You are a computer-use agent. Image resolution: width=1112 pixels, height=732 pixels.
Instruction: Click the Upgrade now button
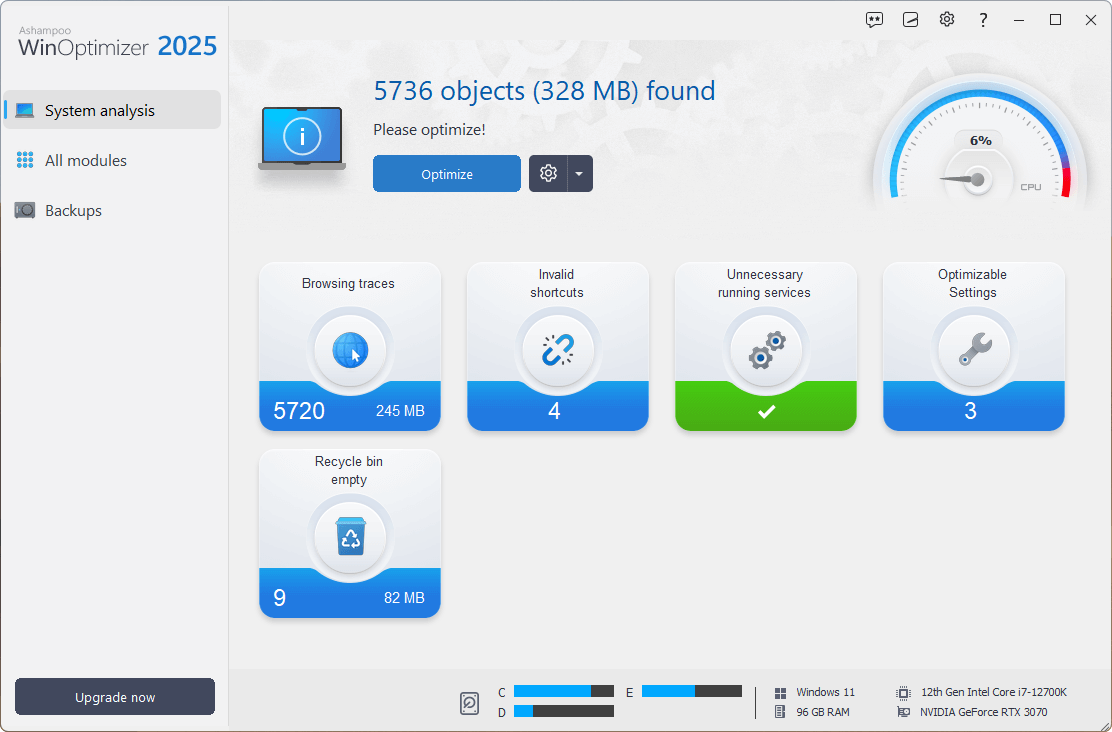(x=114, y=696)
